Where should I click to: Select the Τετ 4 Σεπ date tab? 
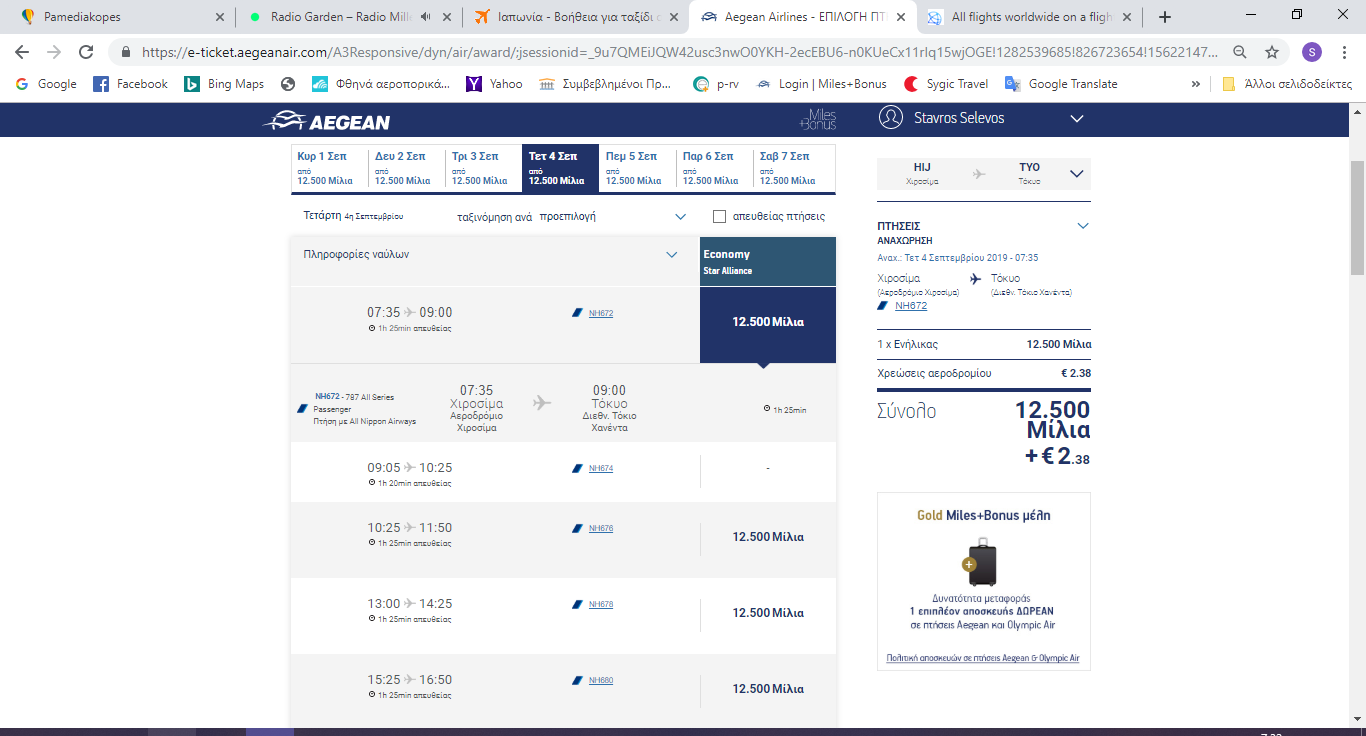pos(560,168)
